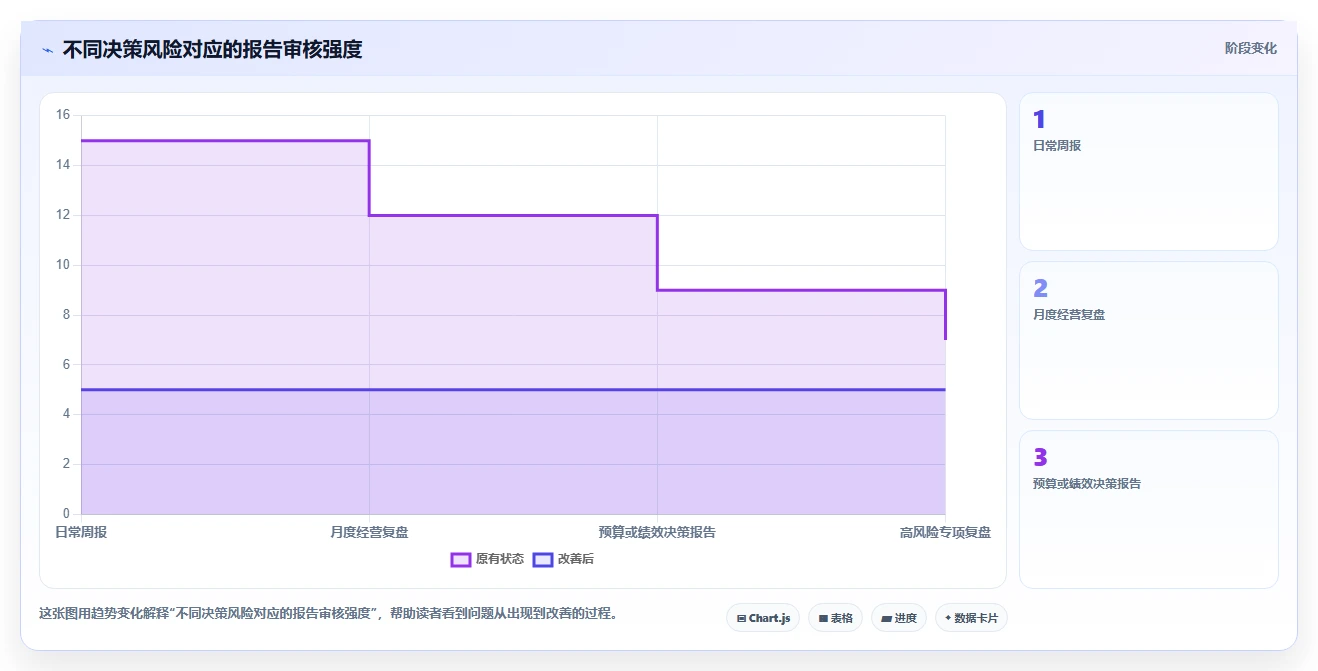Click the 月度经营复盘 x-axis label

[369, 532]
